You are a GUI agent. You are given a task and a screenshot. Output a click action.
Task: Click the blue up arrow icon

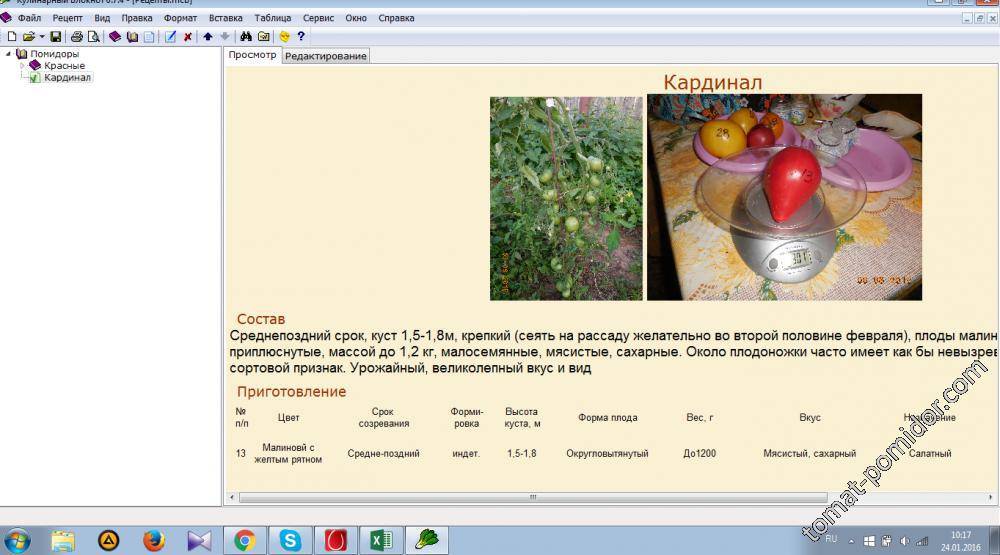click(208, 37)
